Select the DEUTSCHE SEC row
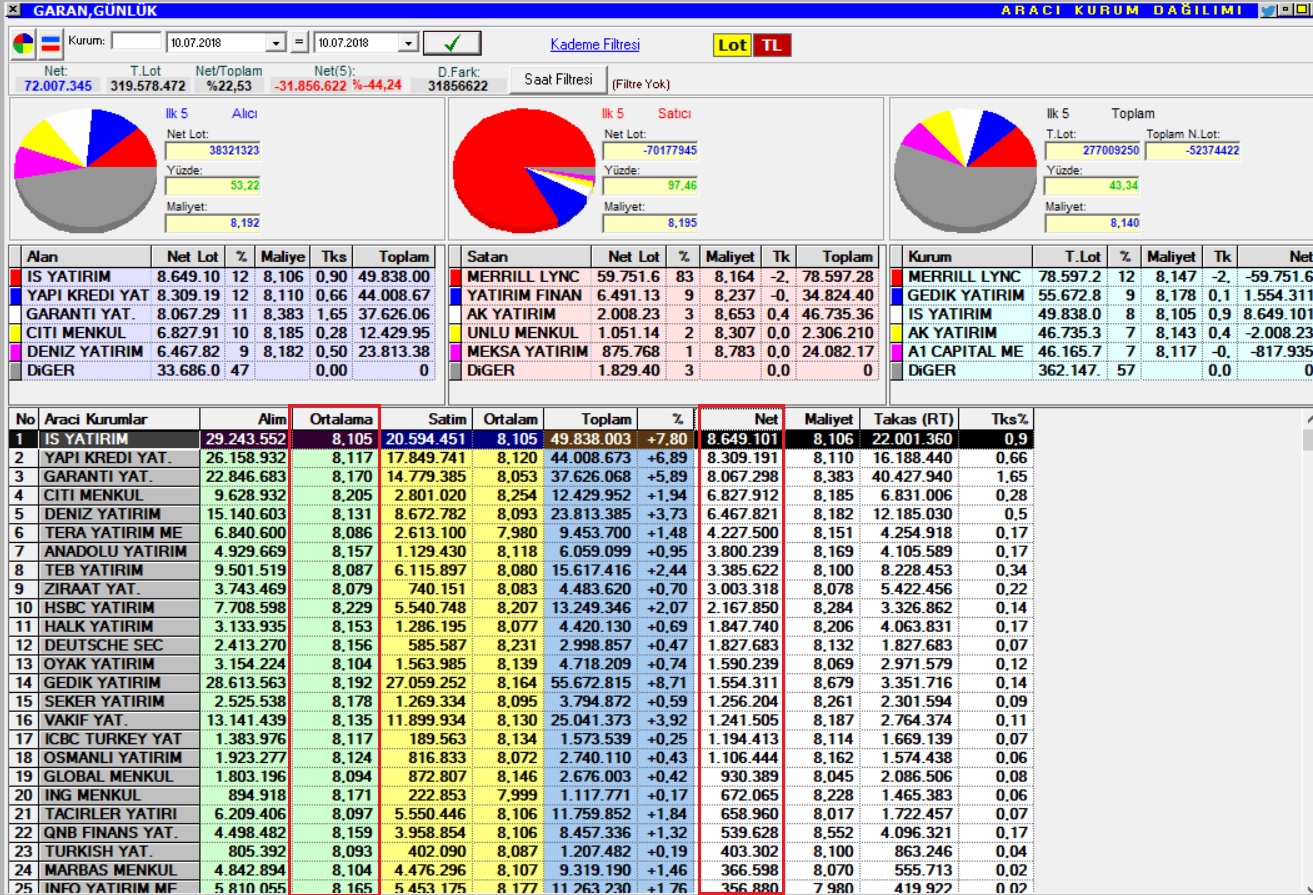Image resolution: width=1313 pixels, height=895 pixels. [521, 645]
